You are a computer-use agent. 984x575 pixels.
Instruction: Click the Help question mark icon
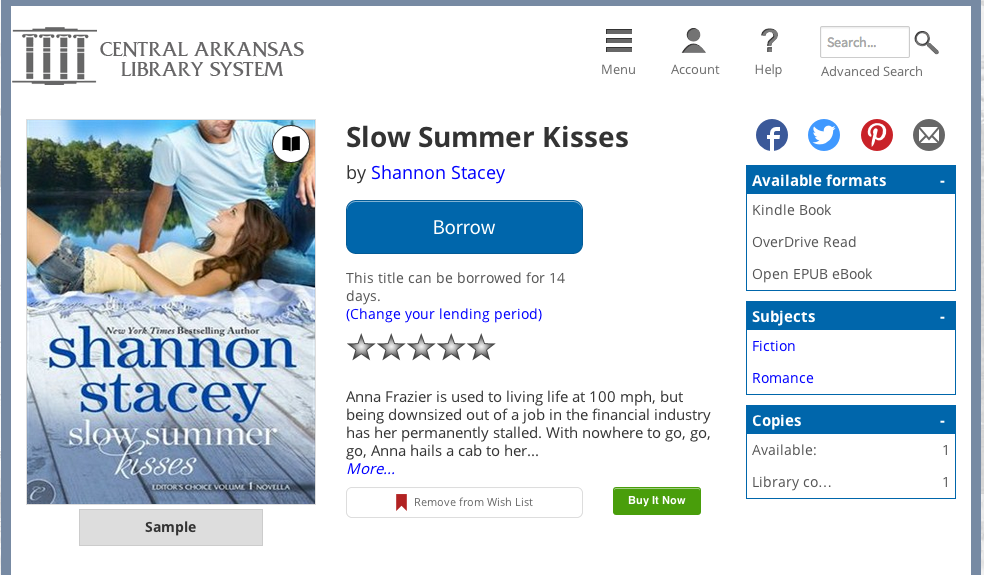click(768, 42)
